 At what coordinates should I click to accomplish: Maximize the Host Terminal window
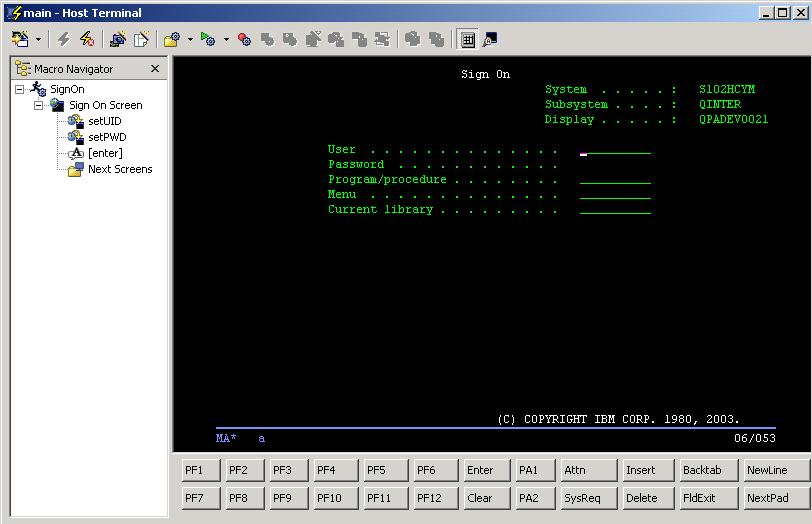click(x=783, y=12)
